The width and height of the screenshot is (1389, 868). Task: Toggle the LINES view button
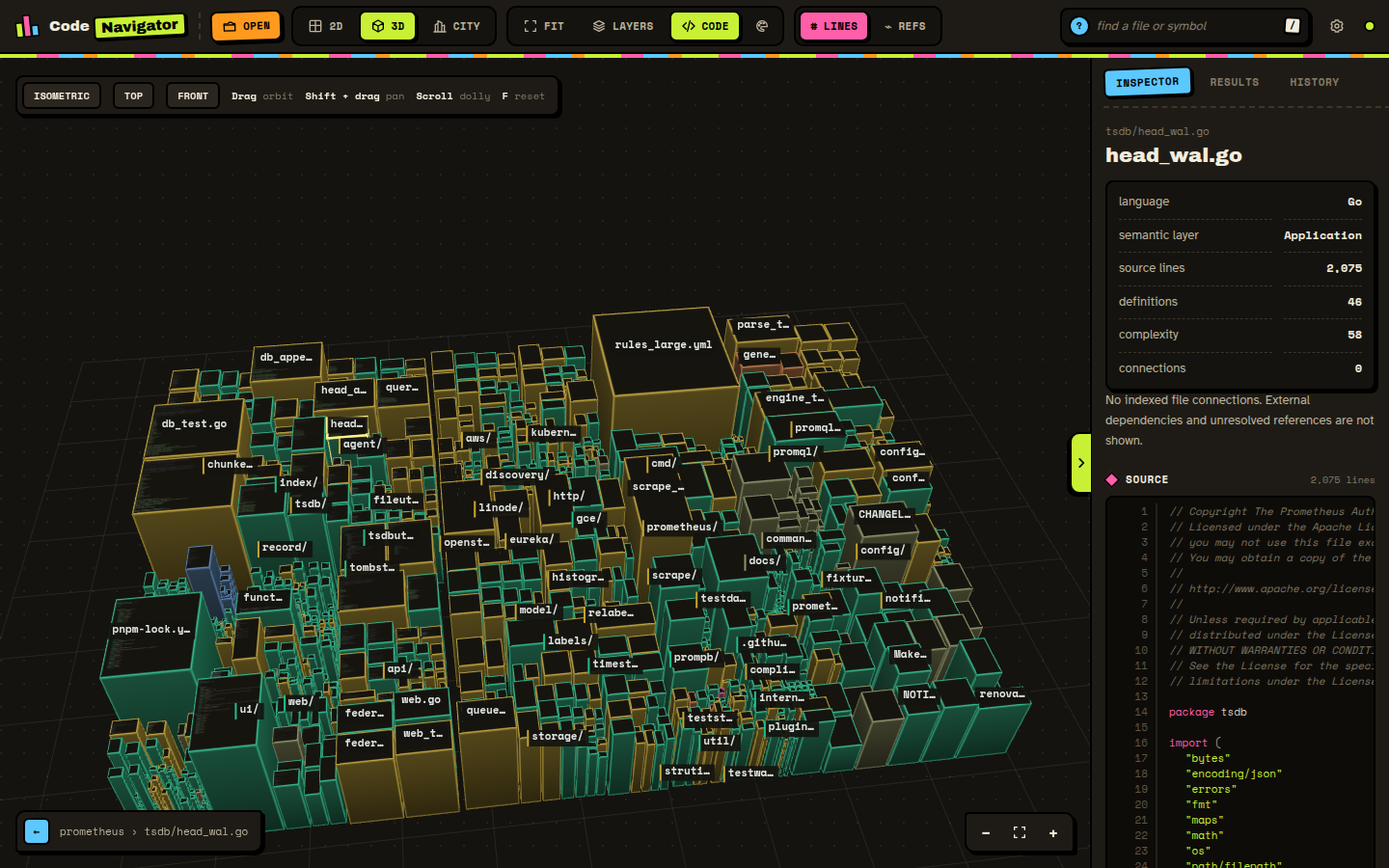[833, 26]
